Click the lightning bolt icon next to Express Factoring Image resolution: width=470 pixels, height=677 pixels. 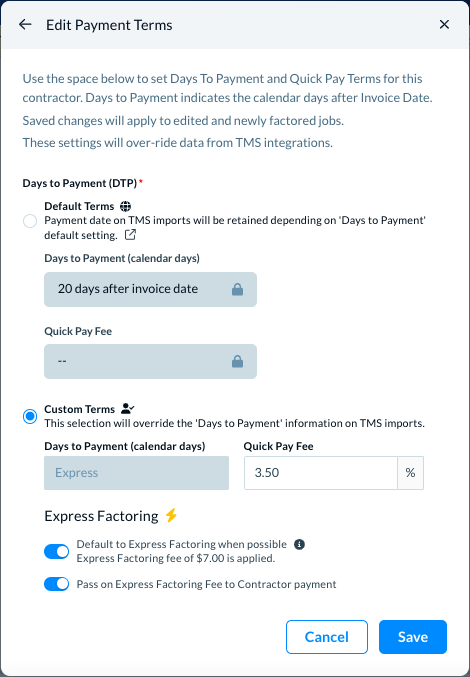coord(171,515)
